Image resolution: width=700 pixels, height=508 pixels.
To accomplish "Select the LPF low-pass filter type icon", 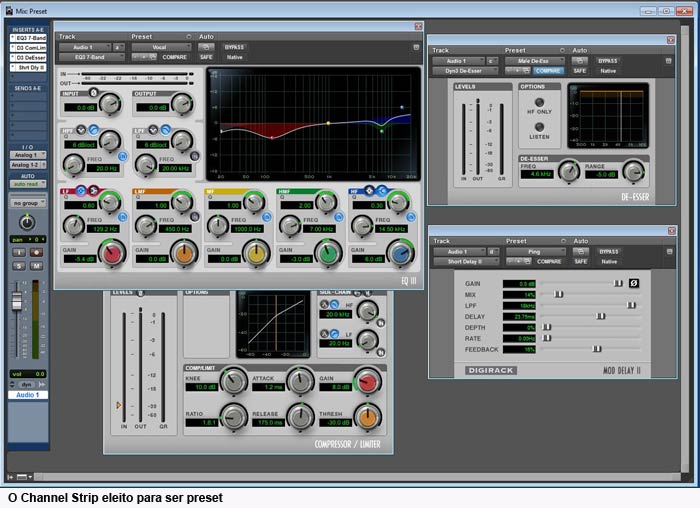I will click(x=166, y=130).
